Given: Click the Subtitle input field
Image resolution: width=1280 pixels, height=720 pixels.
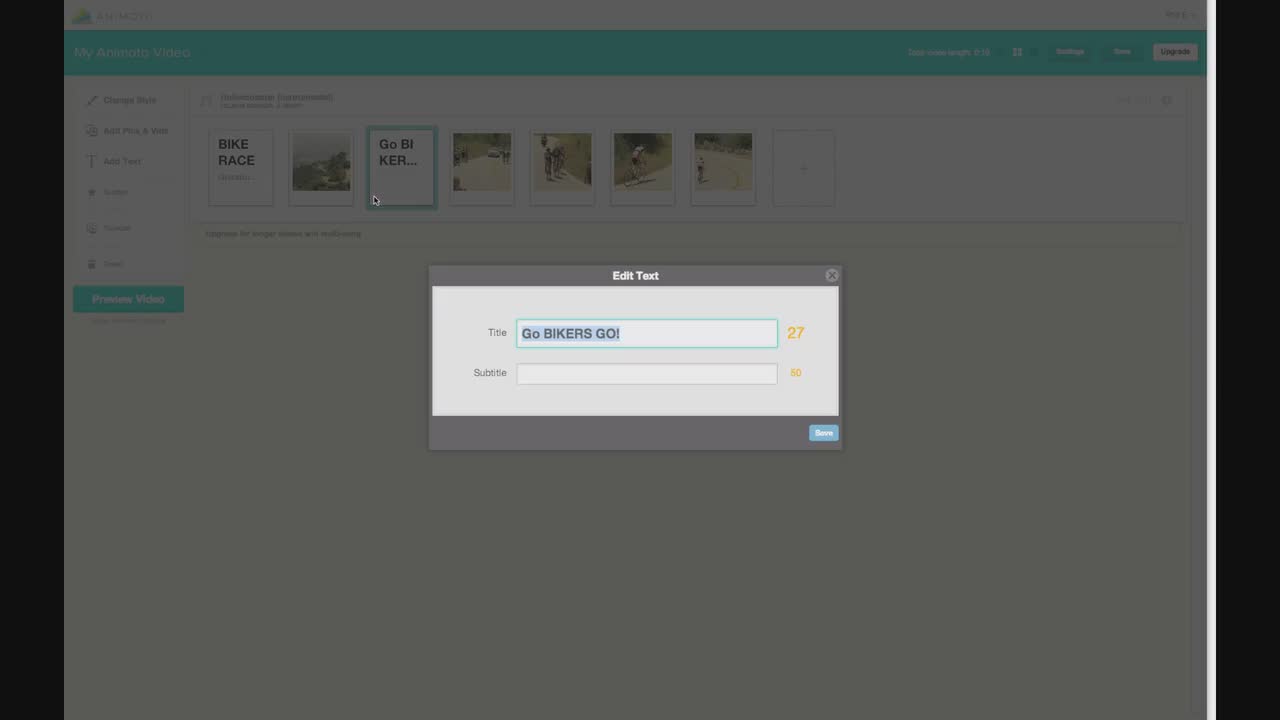Looking at the screenshot, I should pyautogui.click(x=647, y=373).
